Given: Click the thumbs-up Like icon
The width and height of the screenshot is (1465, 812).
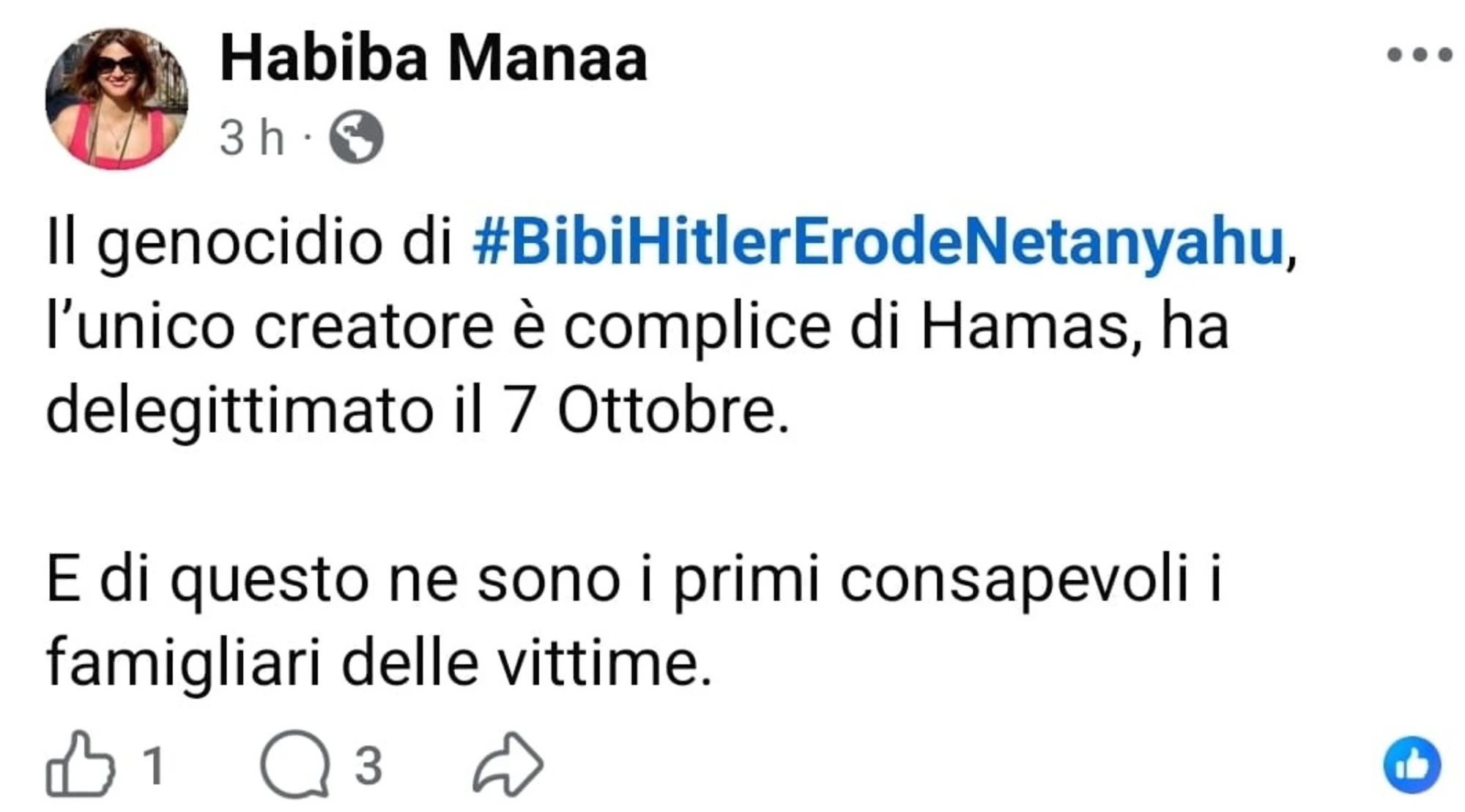Looking at the screenshot, I should click(x=80, y=764).
